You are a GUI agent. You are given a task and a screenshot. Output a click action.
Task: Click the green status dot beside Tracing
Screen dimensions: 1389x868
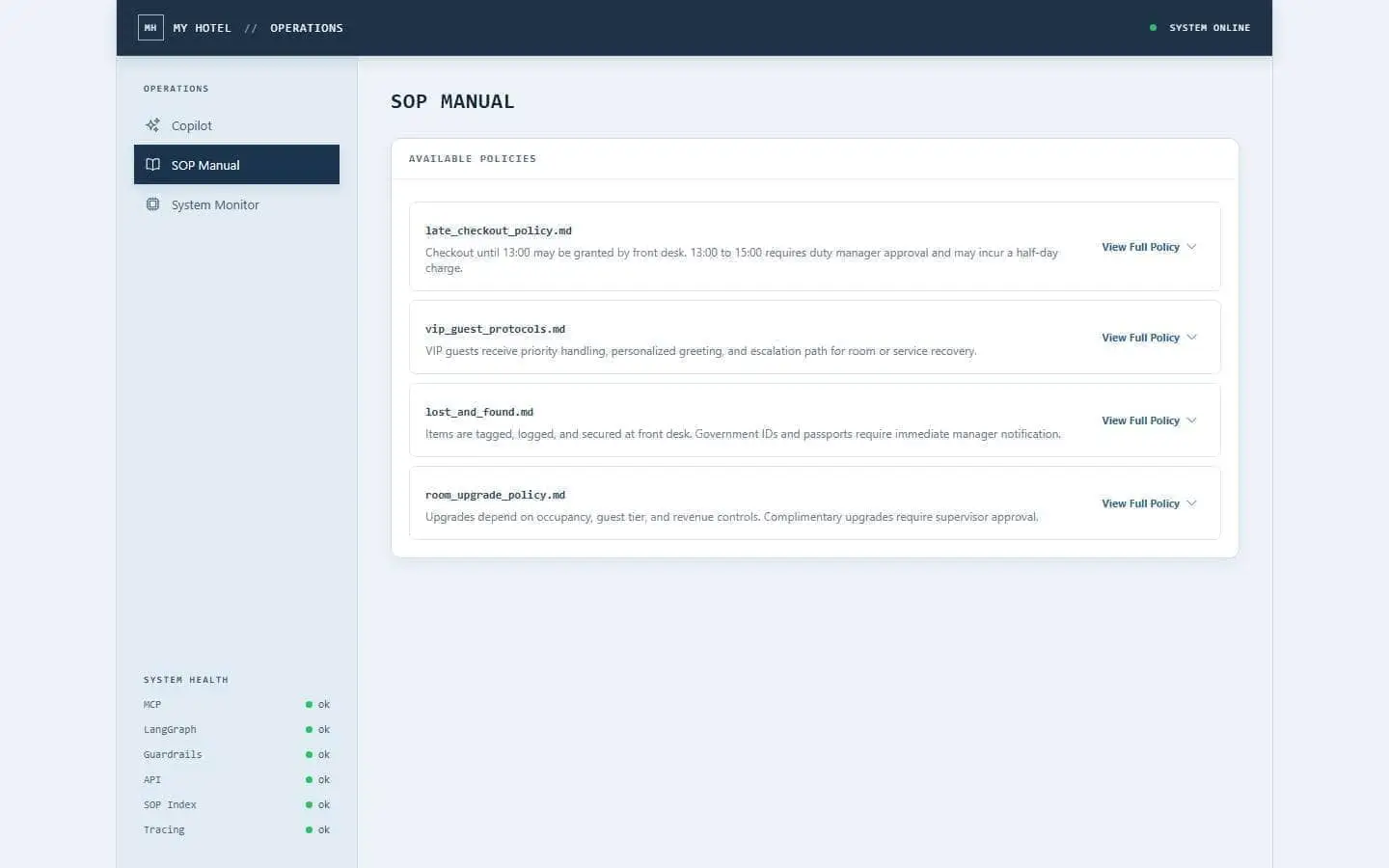tap(309, 830)
